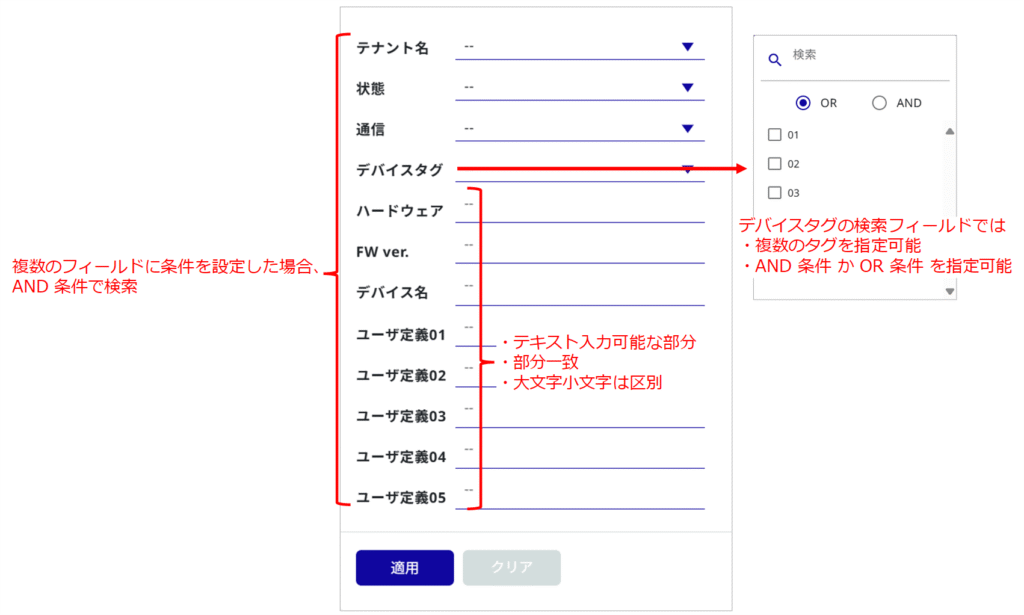Click the ユーザ定義05 input field
1024x615 pixels.
click(580, 497)
